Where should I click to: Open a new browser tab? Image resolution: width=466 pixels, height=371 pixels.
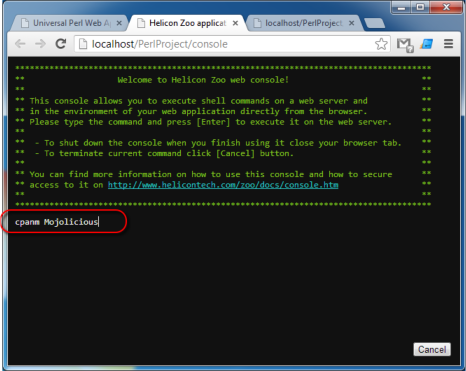pos(375,23)
